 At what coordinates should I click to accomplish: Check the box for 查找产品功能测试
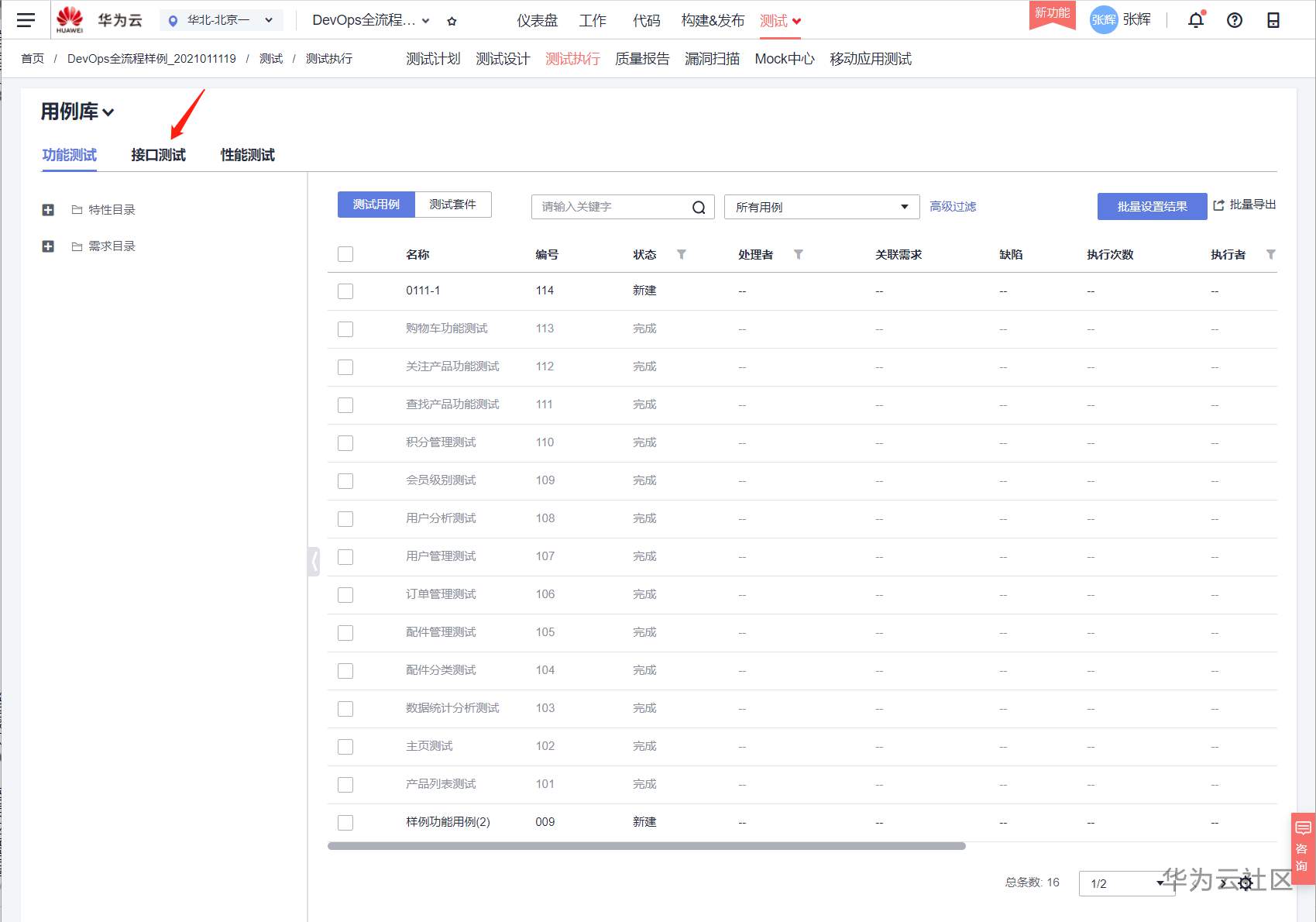coord(345,405)
